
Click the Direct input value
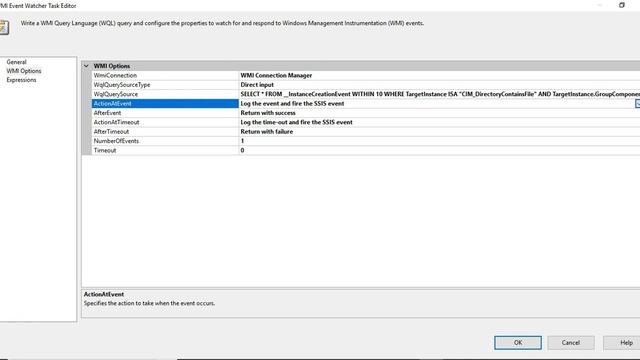(257, 85)
